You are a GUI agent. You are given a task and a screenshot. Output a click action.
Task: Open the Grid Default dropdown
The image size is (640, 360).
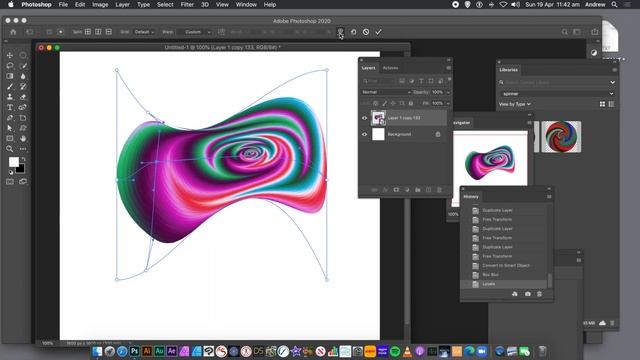point(144,32)
